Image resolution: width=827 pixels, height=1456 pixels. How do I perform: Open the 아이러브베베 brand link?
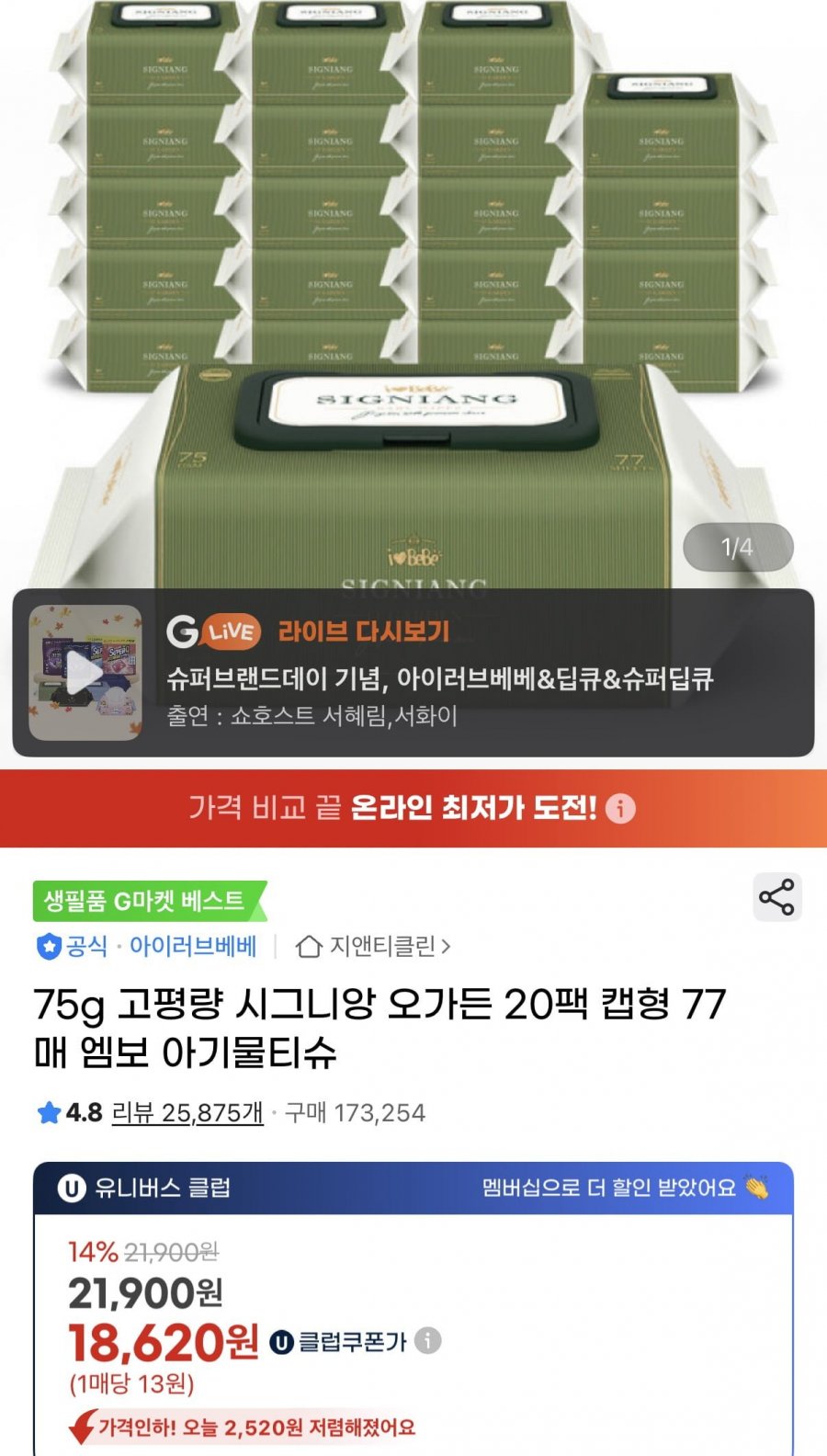click(x=193, y=946)
